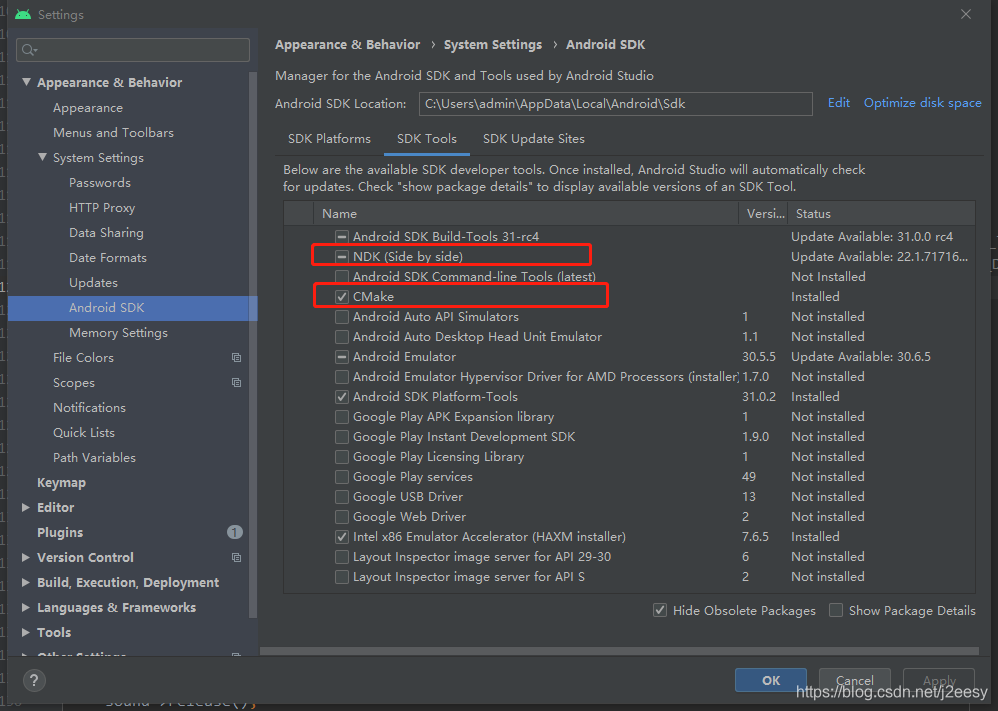Expand the Build, Execution, Deployment node
The height and width of the screenshot is (711, 998).
[x=26, y=582]
